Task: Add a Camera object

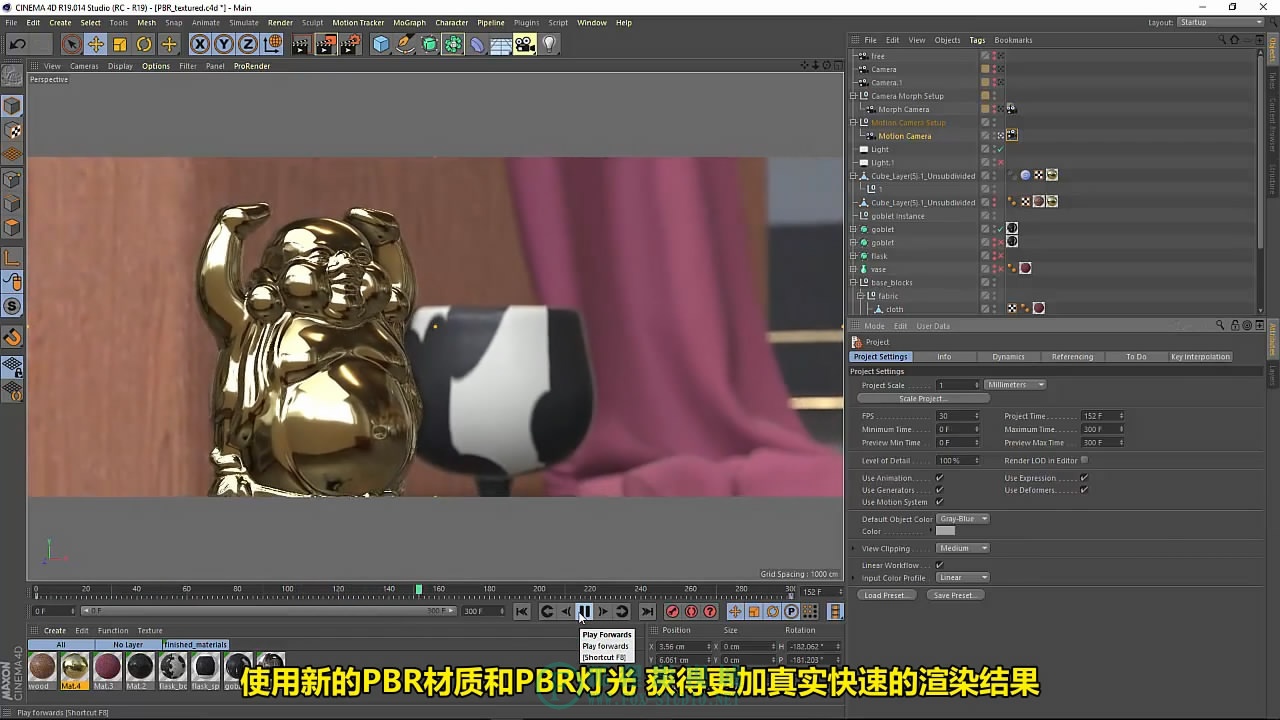Action: pyautogui.click(x=525, y=44)
